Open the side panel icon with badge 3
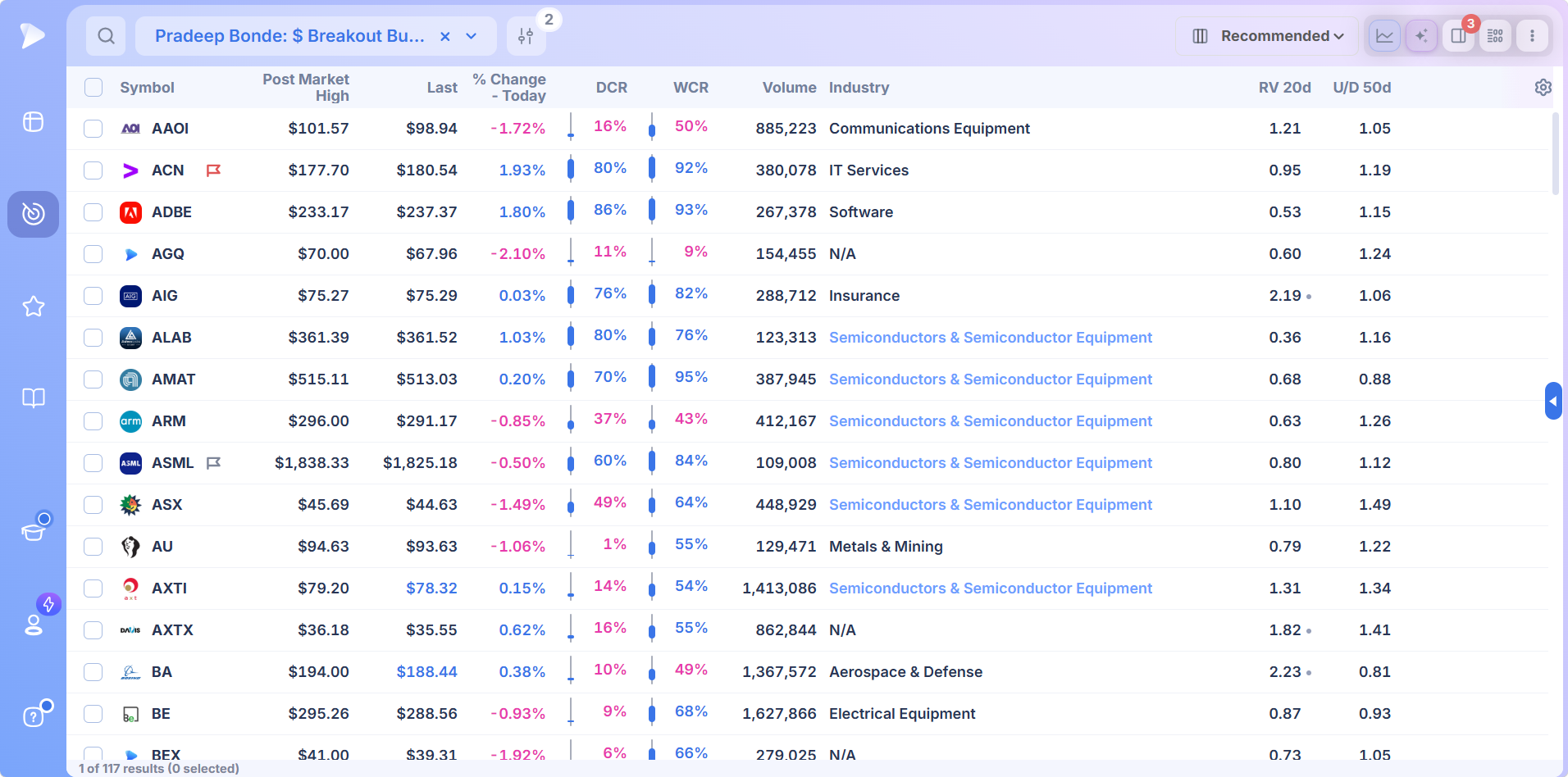Viewport: 1568px width, 777px height. (1458, 36)
